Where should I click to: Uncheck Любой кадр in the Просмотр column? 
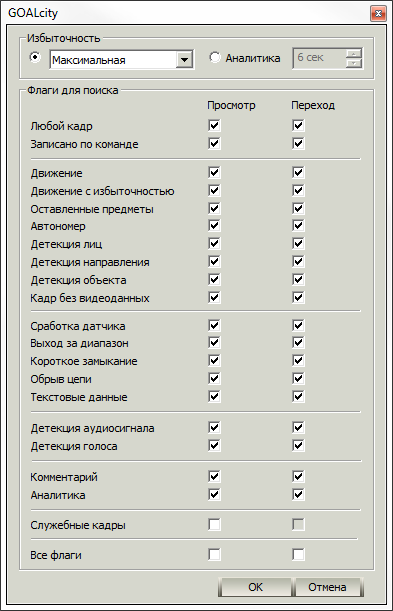(x=214, y=125)
